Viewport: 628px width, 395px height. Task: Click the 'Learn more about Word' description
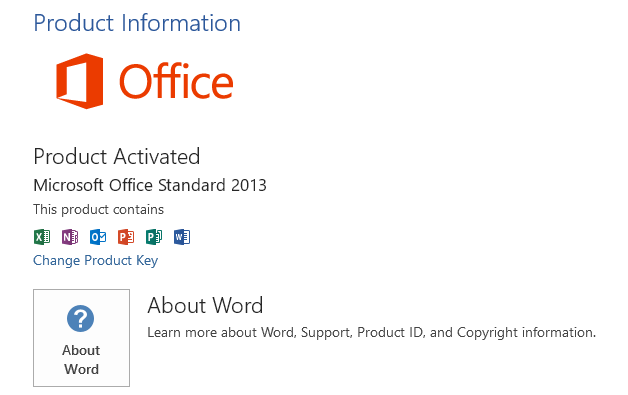[x=371, y=333]
